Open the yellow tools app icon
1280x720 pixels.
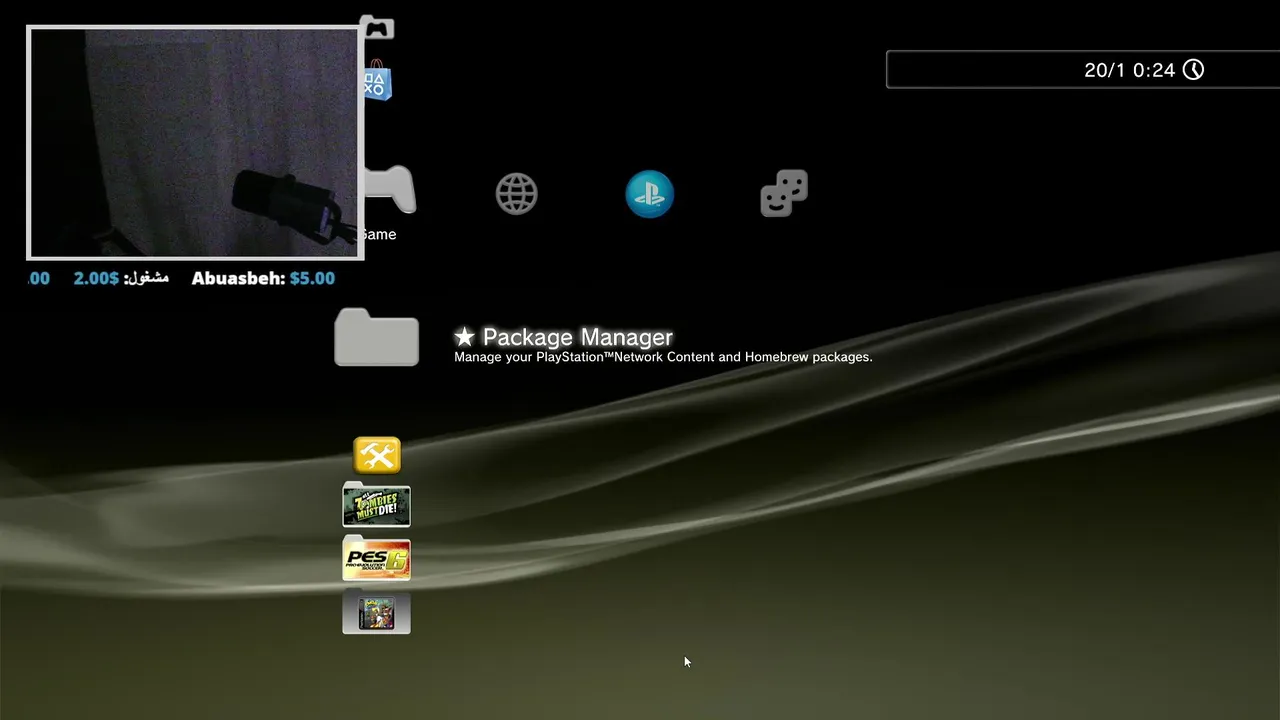click(377, 455)
